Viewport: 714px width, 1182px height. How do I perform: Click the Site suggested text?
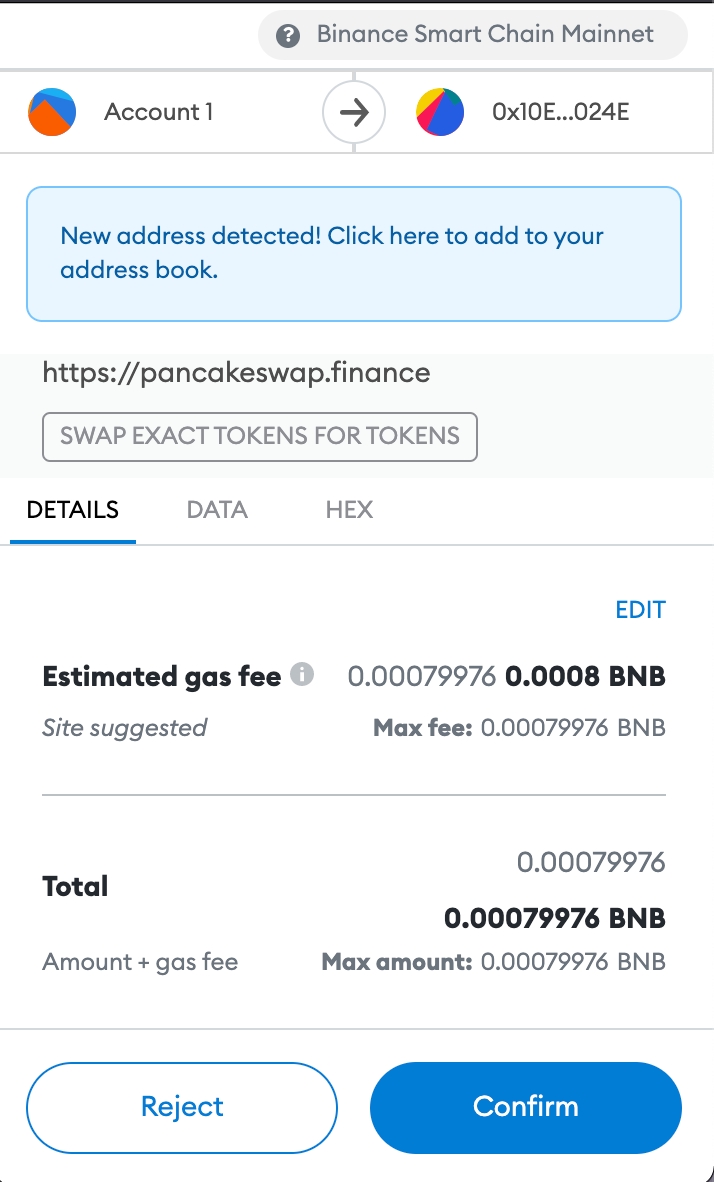point(124,728)
